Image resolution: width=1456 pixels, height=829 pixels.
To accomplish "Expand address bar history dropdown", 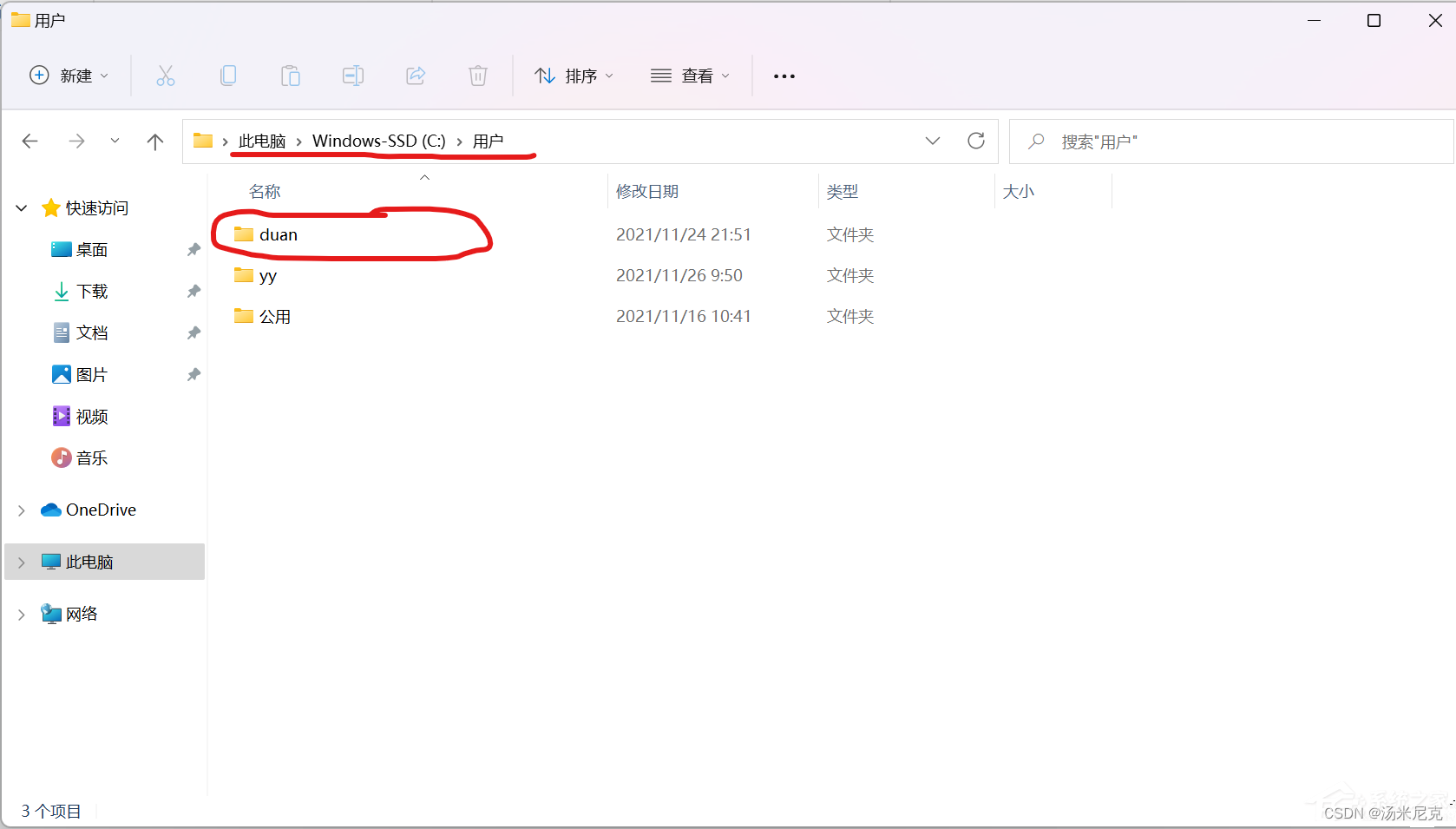I will pos(933,141).
